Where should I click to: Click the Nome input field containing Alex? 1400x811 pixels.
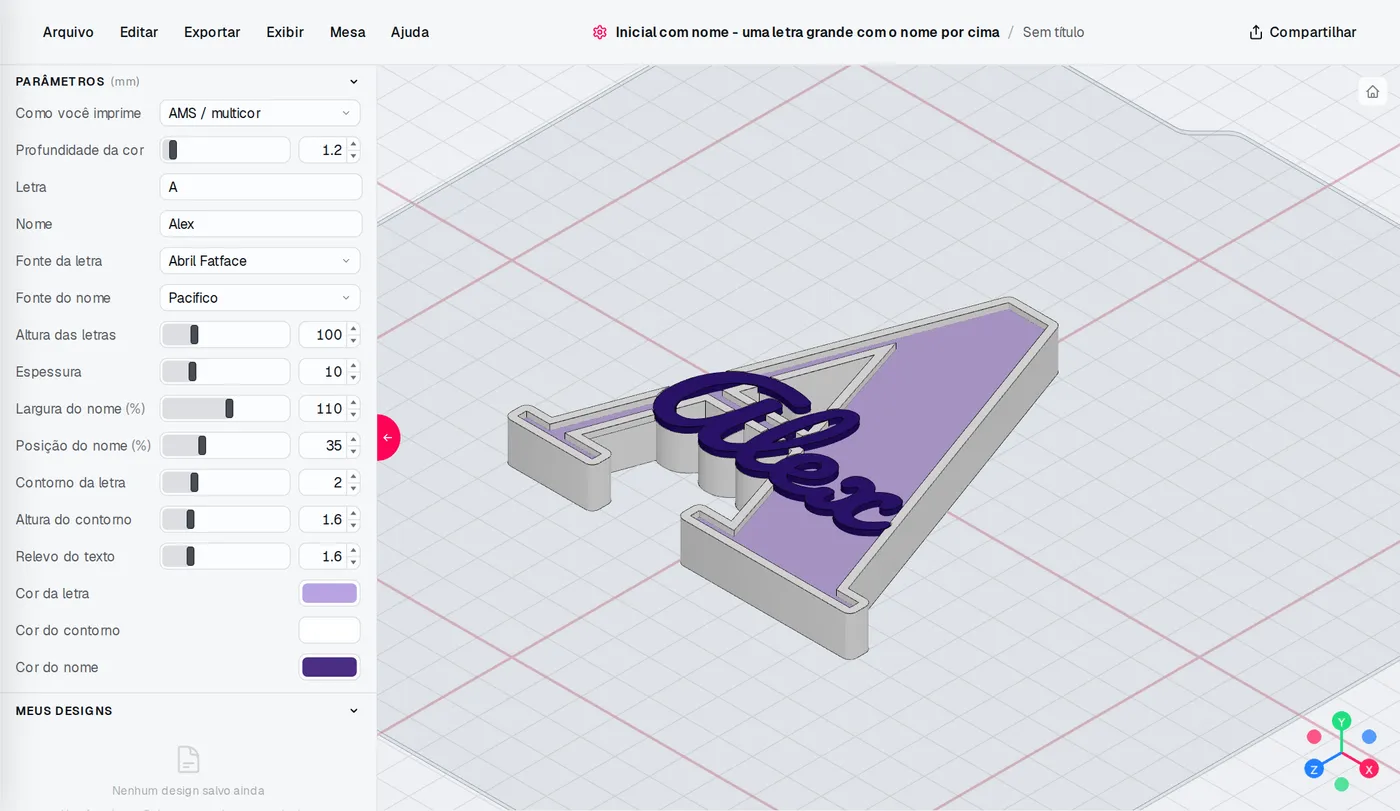pos(260,224)
